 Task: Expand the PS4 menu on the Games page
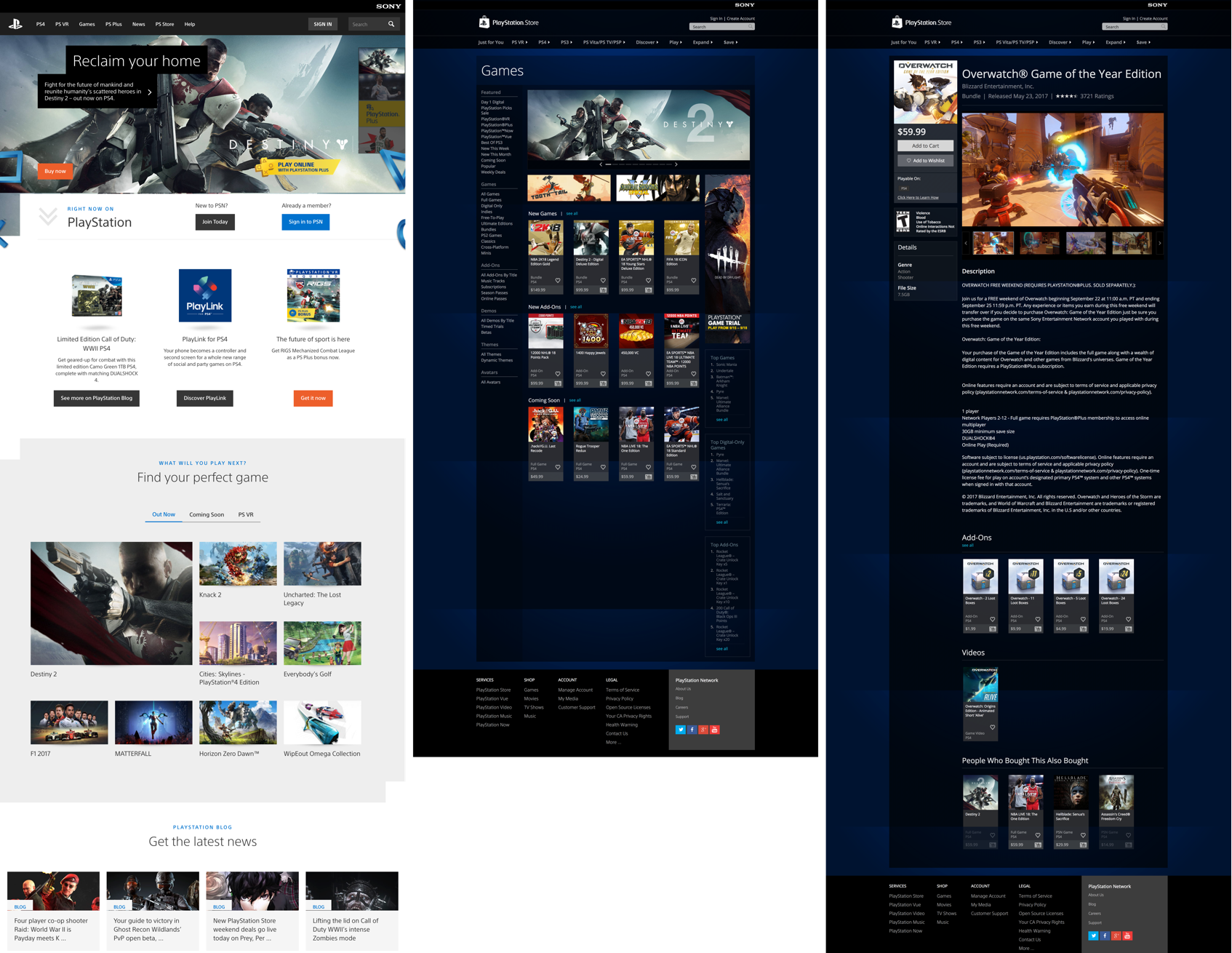point(543,42)
